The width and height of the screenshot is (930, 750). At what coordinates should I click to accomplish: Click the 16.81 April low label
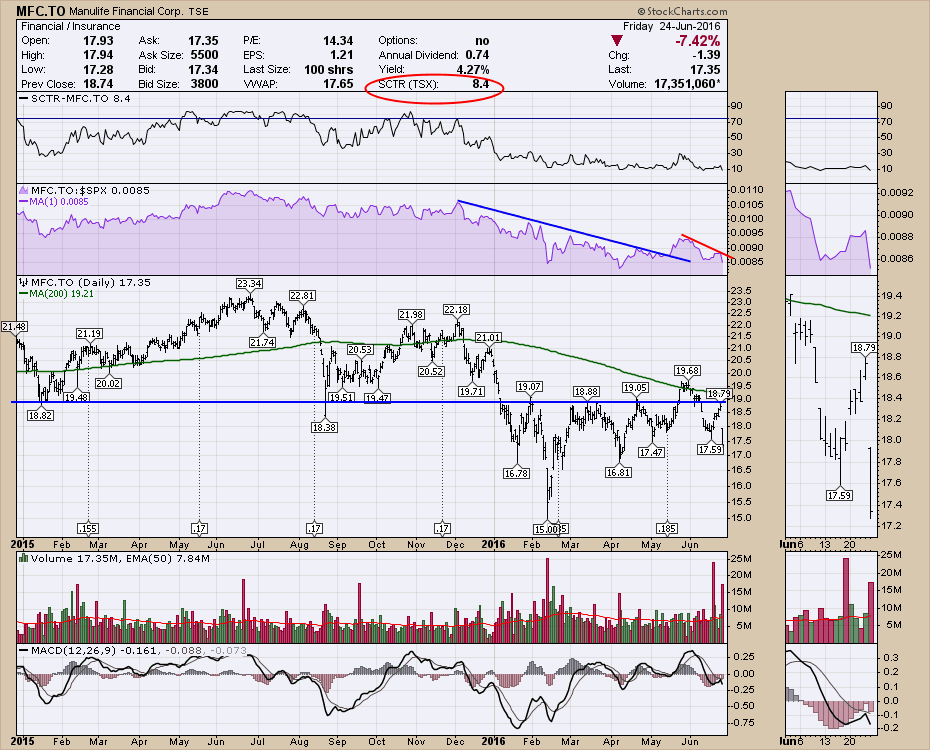pyautogui.click(x=618, y=473)
